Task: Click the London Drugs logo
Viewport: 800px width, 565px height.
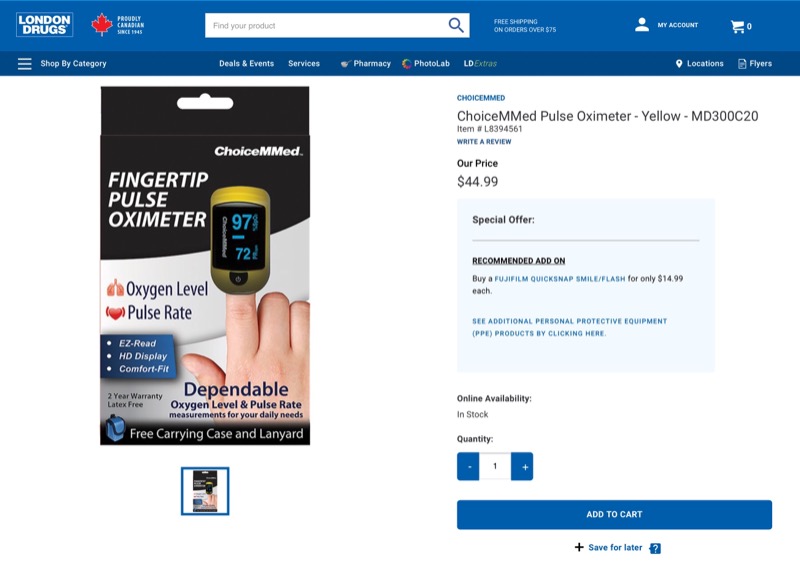Action: coord(44,24)
